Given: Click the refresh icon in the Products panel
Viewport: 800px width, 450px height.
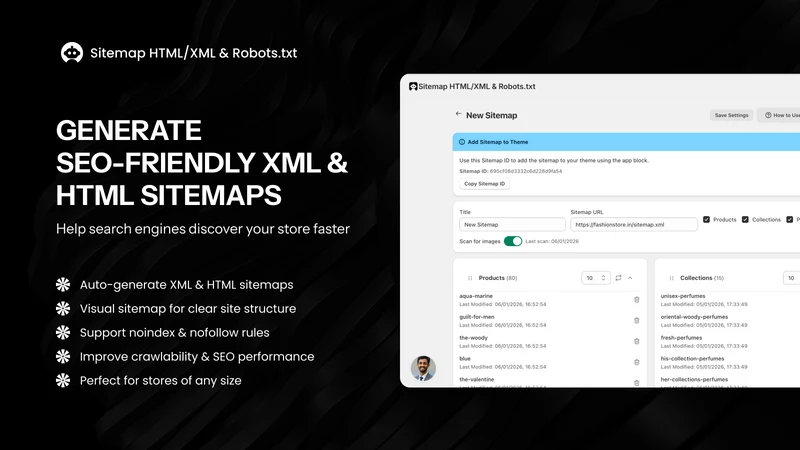Looking at the screenshot, I should click(618, 278).
